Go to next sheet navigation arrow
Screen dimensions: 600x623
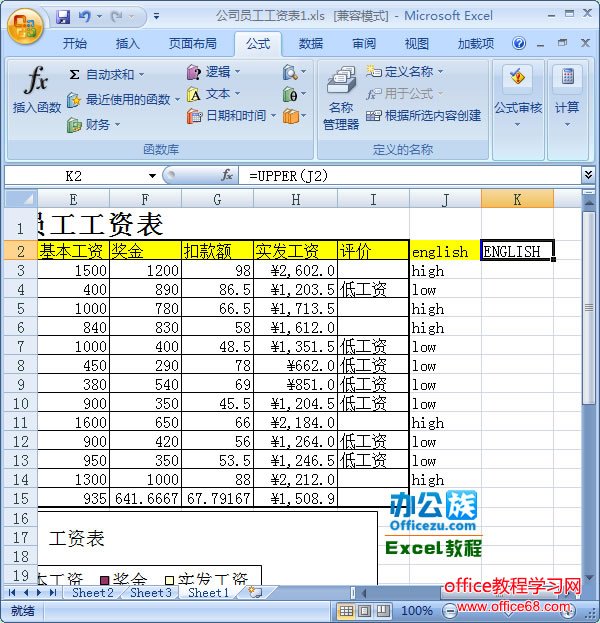[x=39, y=592]
